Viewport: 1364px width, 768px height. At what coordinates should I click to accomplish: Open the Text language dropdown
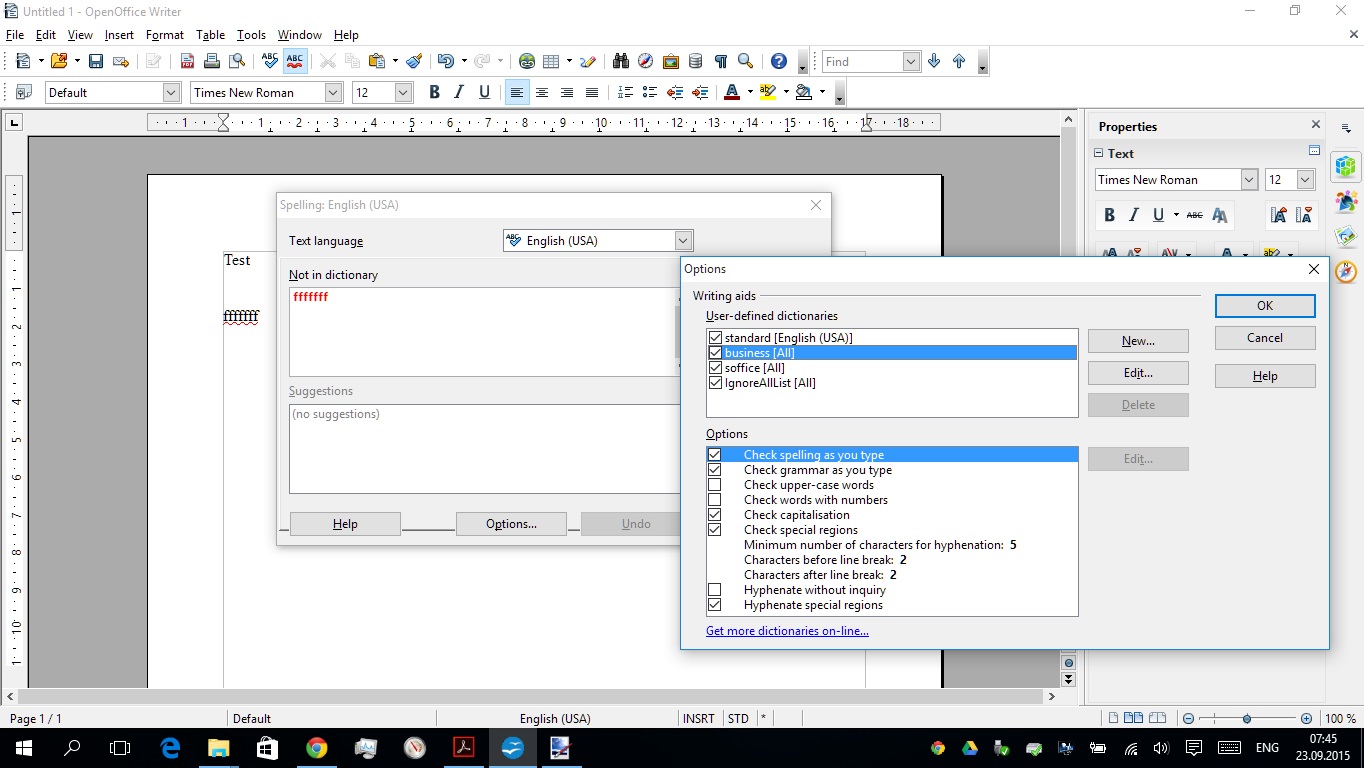[x=683, y=240]
